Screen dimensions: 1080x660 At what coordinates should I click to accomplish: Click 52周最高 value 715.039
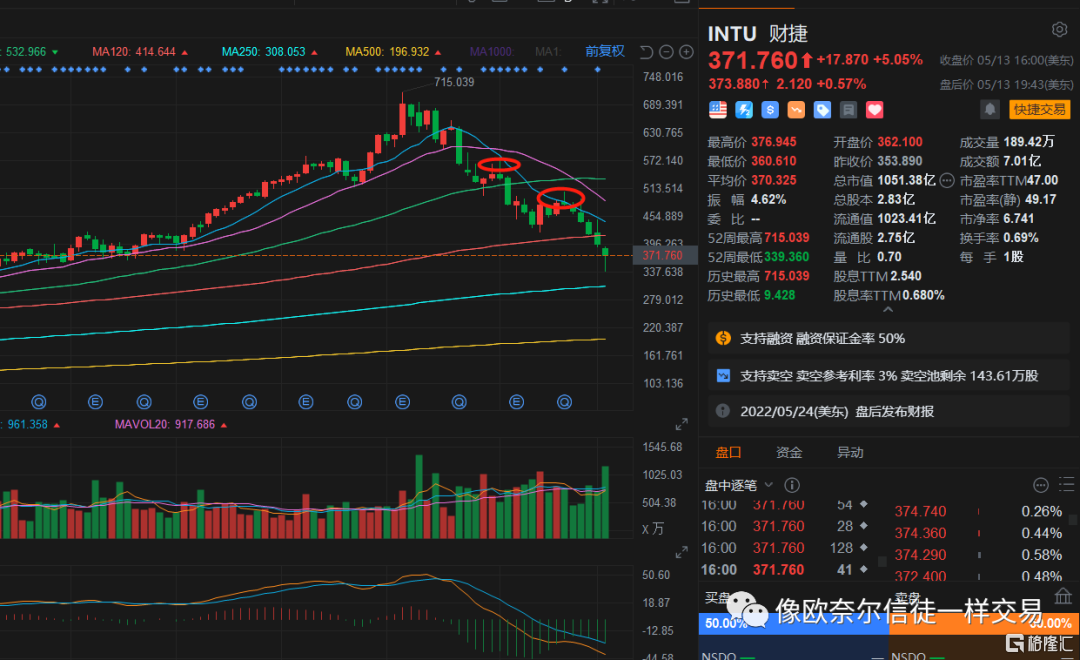tap(787, 238)
